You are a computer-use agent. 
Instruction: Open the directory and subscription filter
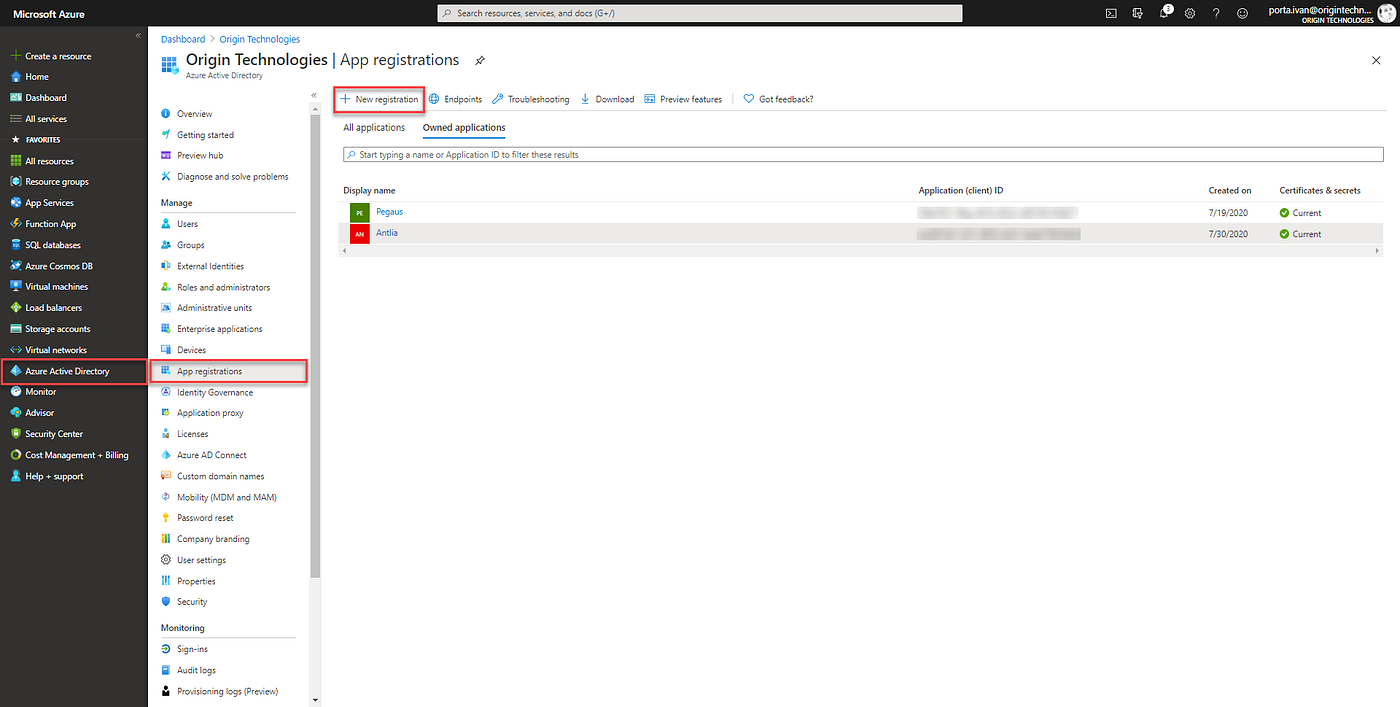click(1137, 13)
